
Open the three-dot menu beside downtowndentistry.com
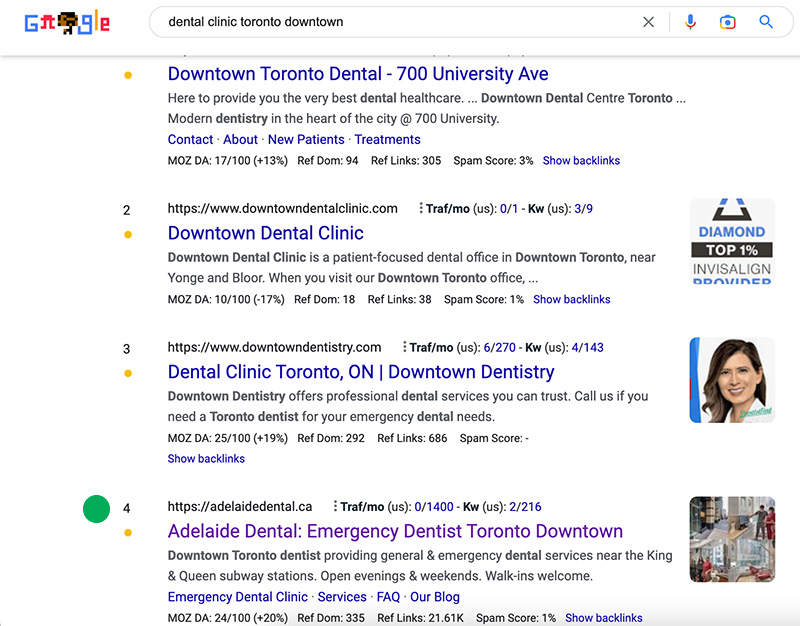[404, 347]
